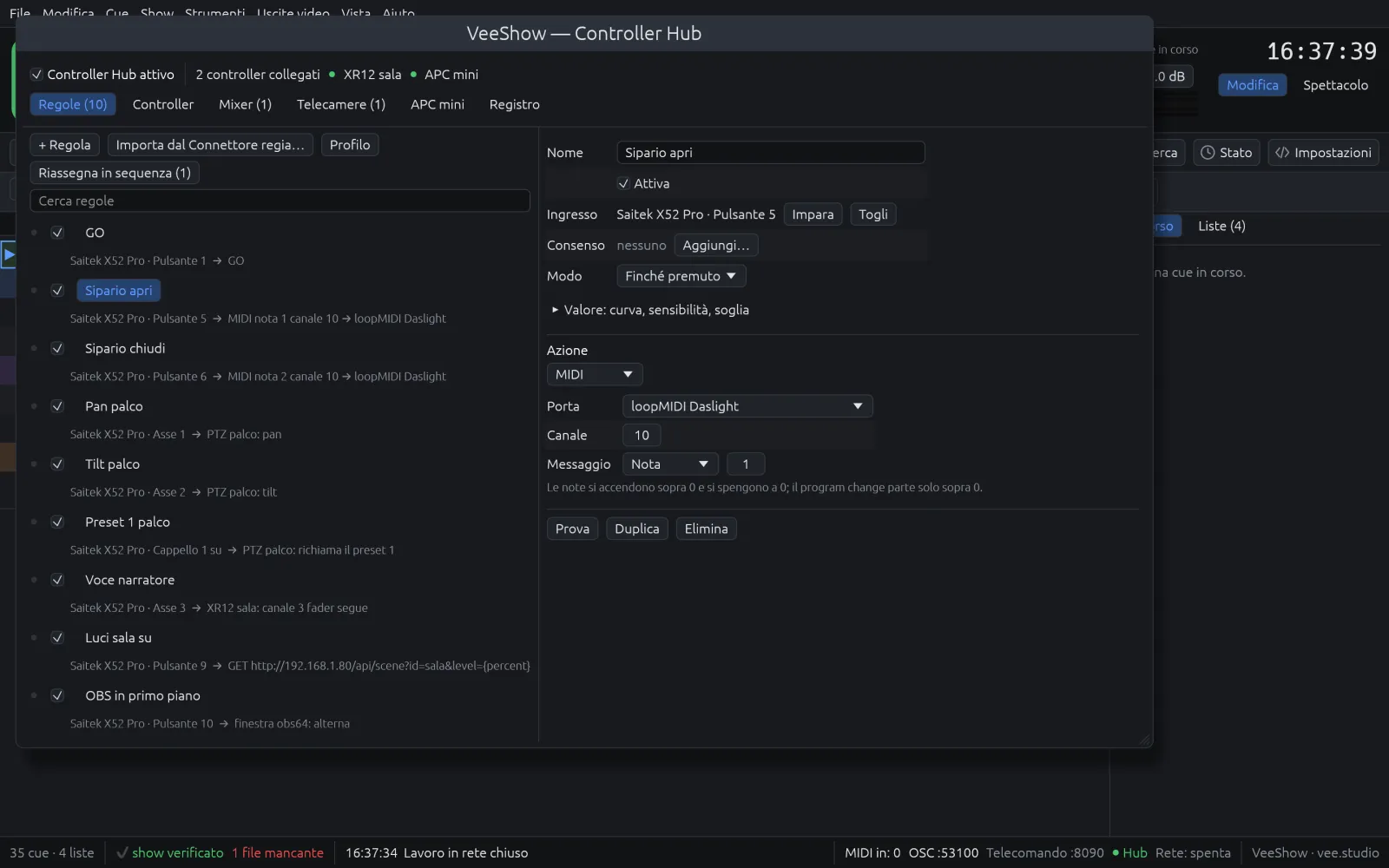Click the Canale value field 10
This screenshot has height=868, width=1389.
(x=642, y=436)
